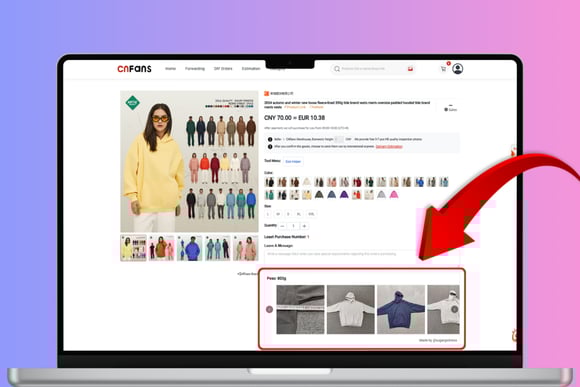Select the yellow color swatch
The width and height of the screenshot is (580, 387).
tap(307, 195)
